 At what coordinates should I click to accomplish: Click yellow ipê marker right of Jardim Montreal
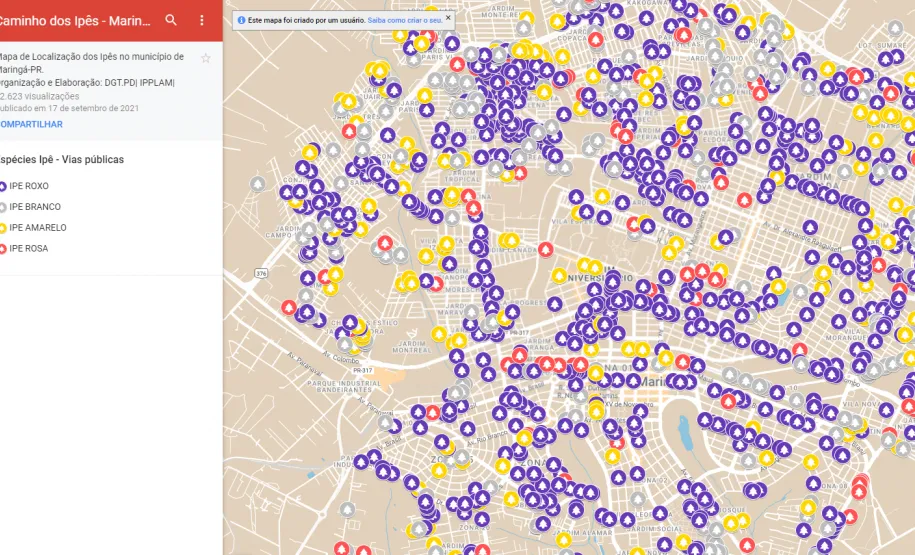[438, 334]
